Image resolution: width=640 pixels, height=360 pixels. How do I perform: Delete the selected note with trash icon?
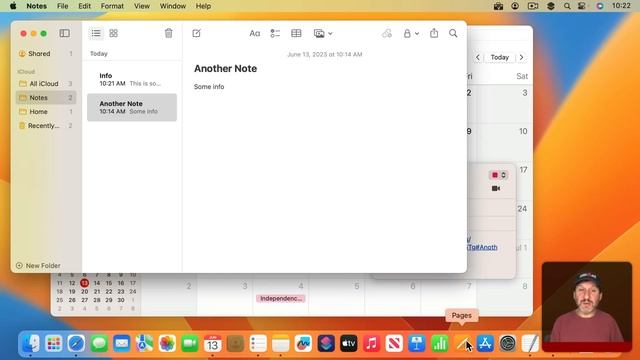point(169,33)
